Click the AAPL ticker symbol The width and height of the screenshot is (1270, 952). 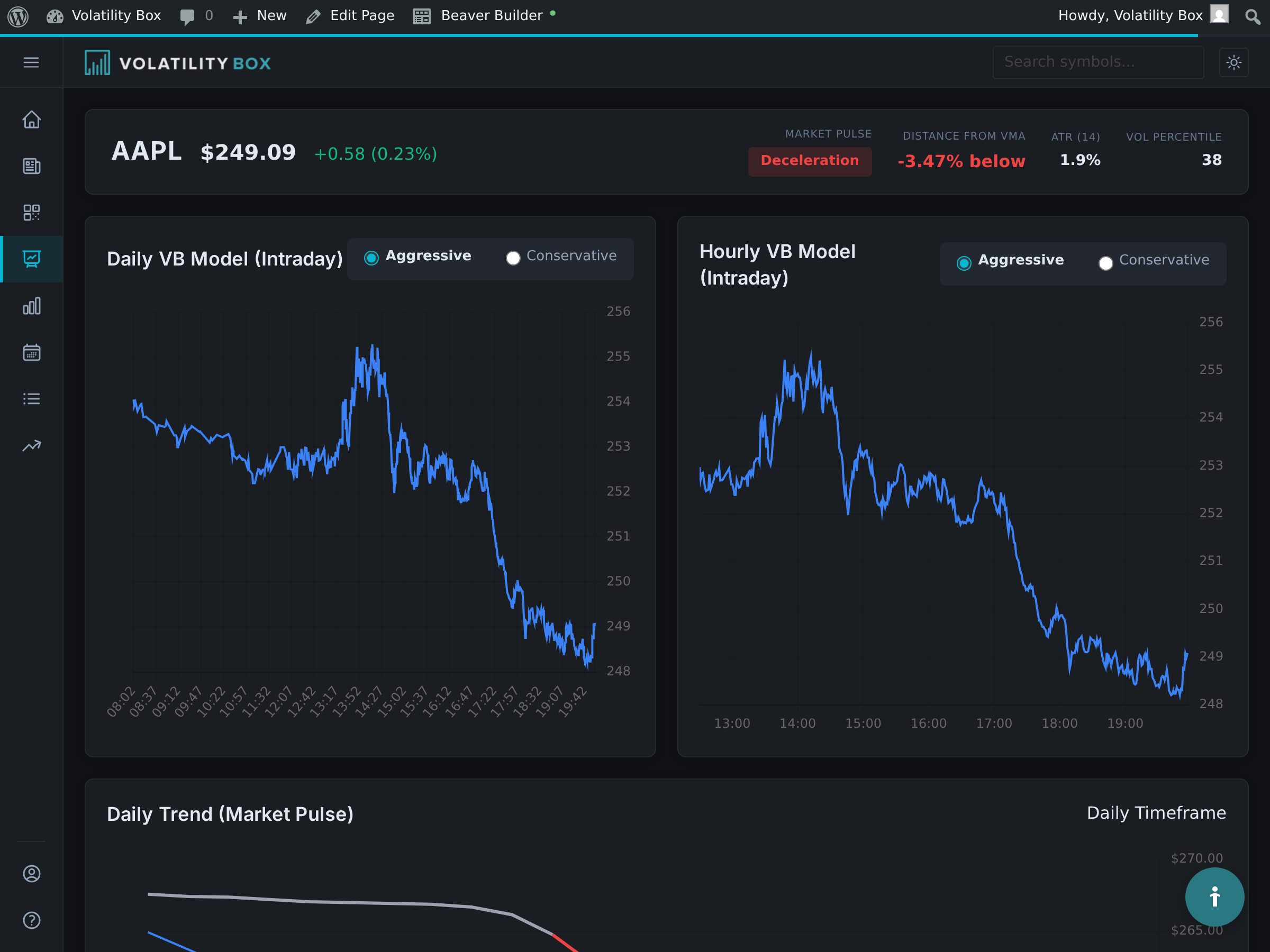(147, 151)
